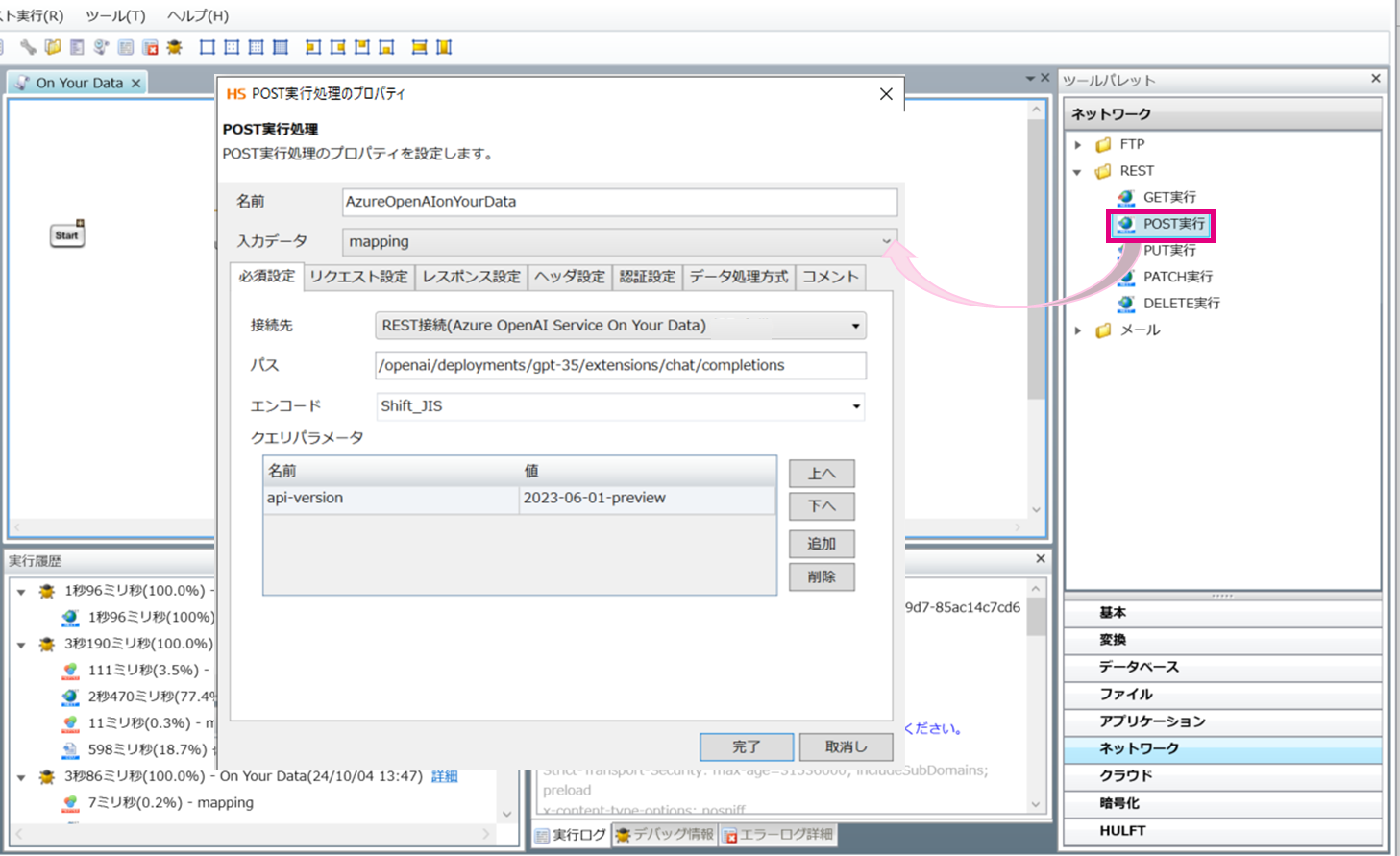Select the On Your Data editor tab
This screenshot has height=856, width=1400.
(x=79, y=83)
